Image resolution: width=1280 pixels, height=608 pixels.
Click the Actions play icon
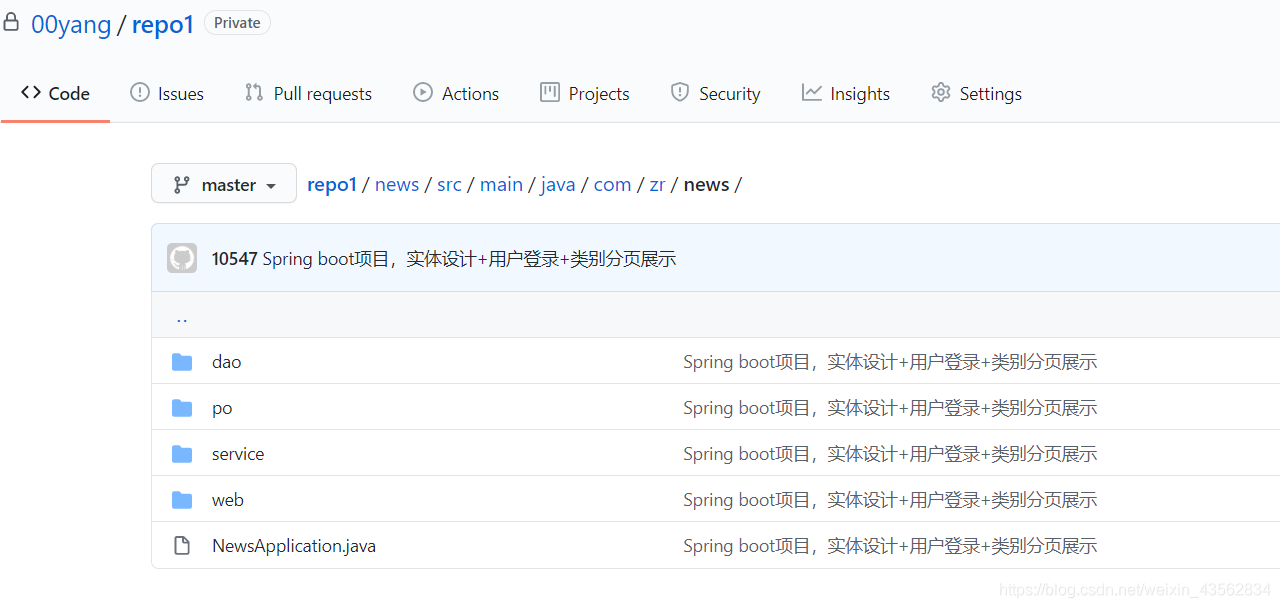(x=423, y=92)
